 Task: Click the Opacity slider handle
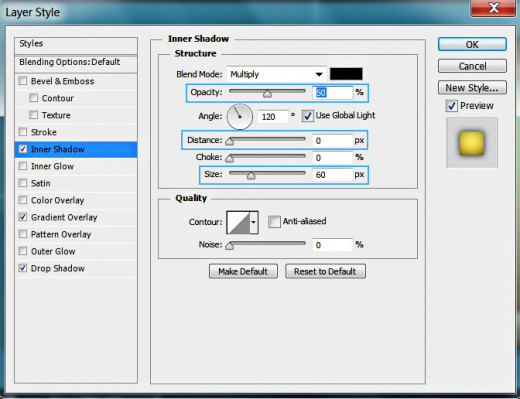(x=267, y=94)
